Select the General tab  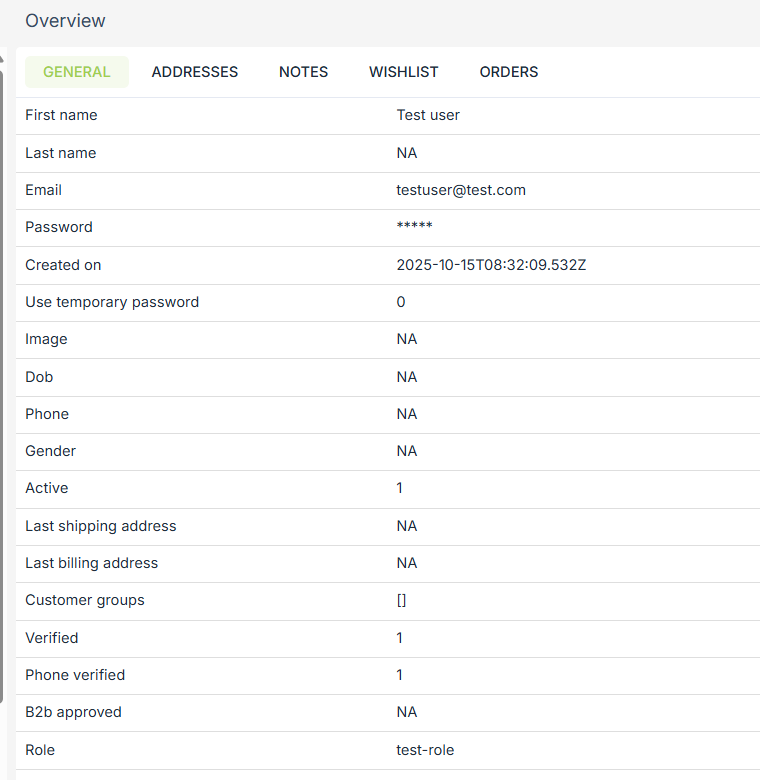(77, 72)
